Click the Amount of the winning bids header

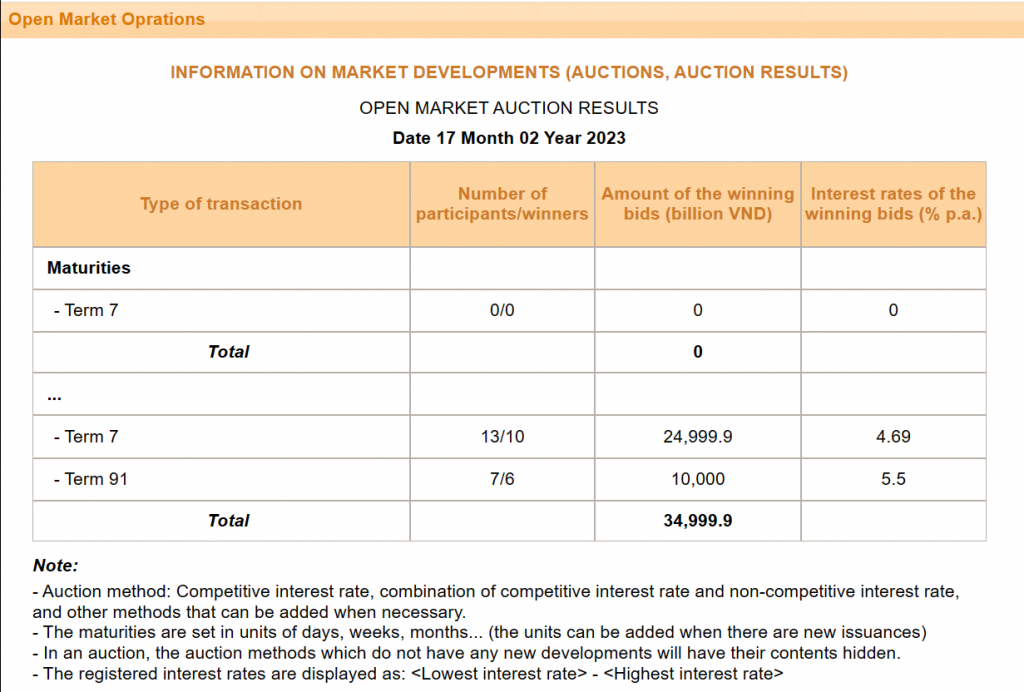pyautogui.click(x=697, y=204)
